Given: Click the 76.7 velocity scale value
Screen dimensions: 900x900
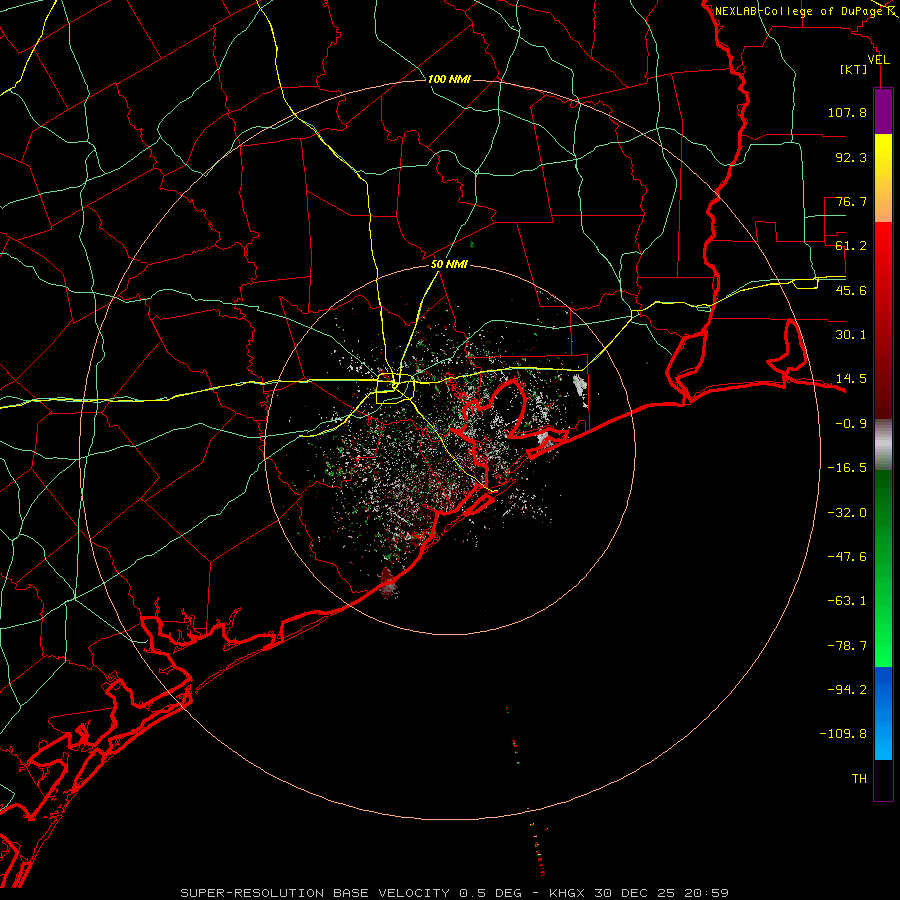Looking at the screenshot, I should click(851, 201).
